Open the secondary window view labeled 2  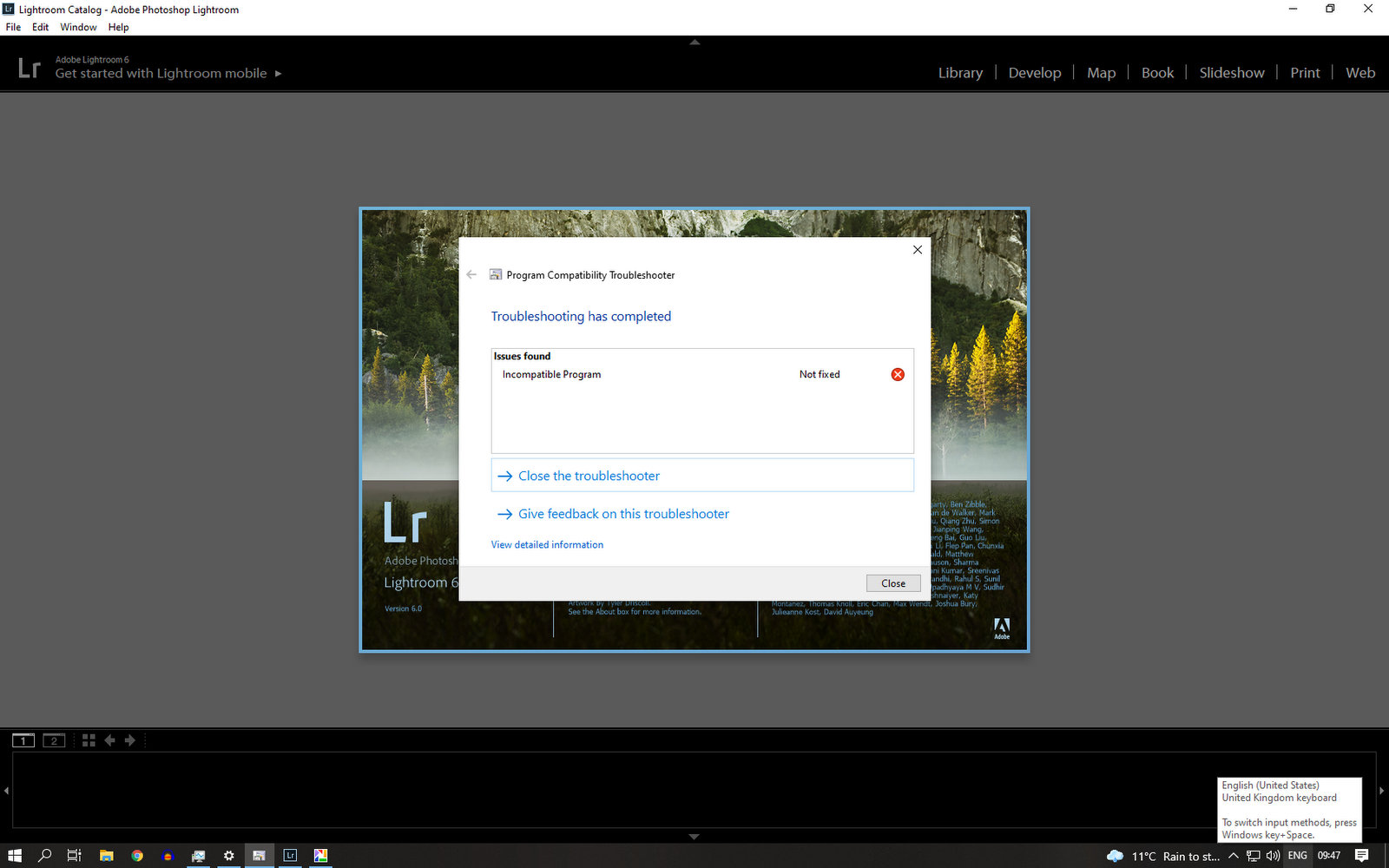[x=54, y=740]
